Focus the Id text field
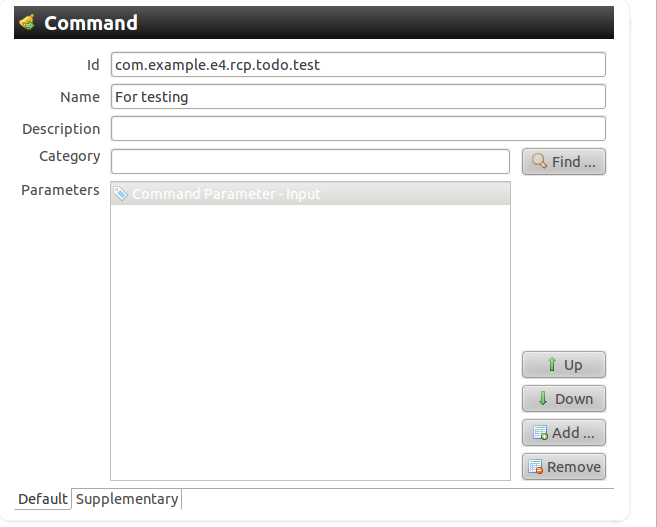 click(x=358, y=65)
